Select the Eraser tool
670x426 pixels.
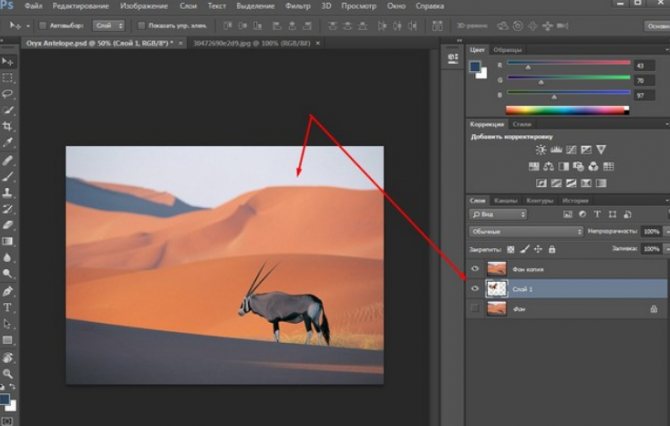[x=7, y=225]
